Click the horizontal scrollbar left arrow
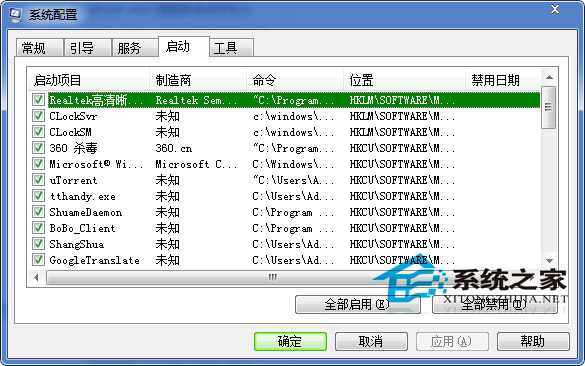The width and height of the screenshot is (585, 366). [x=36, y=278]
